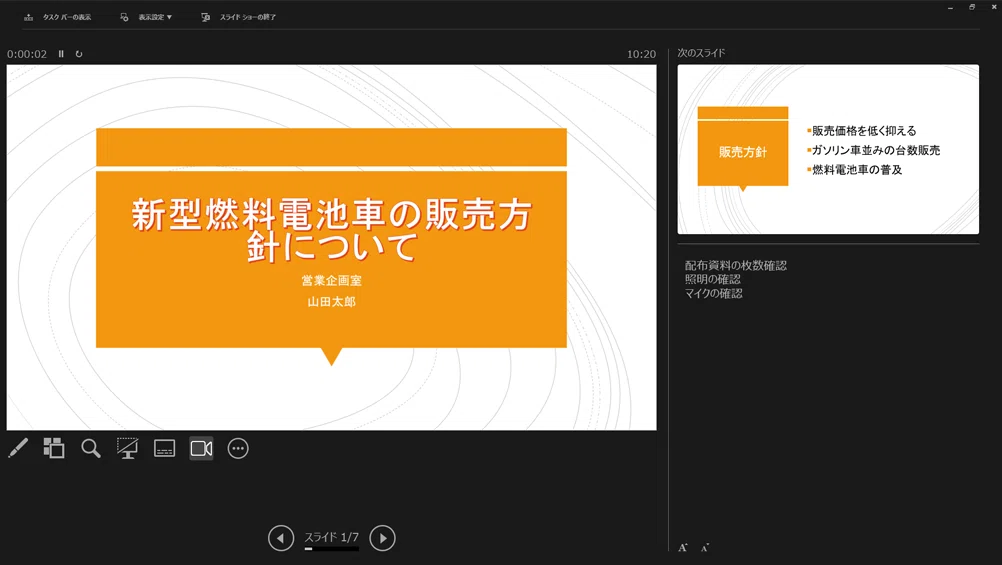Open more slide show options

click(238, 448)
